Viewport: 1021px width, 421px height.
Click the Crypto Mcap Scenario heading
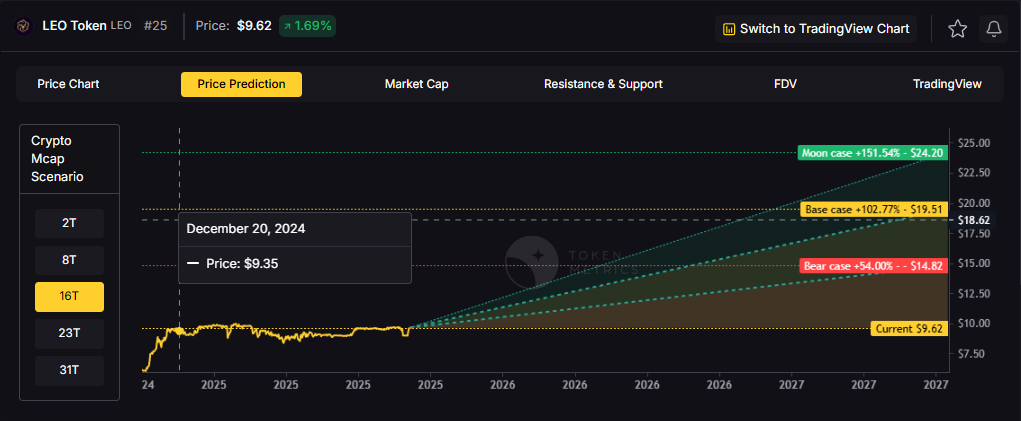[x=57, y=159]
